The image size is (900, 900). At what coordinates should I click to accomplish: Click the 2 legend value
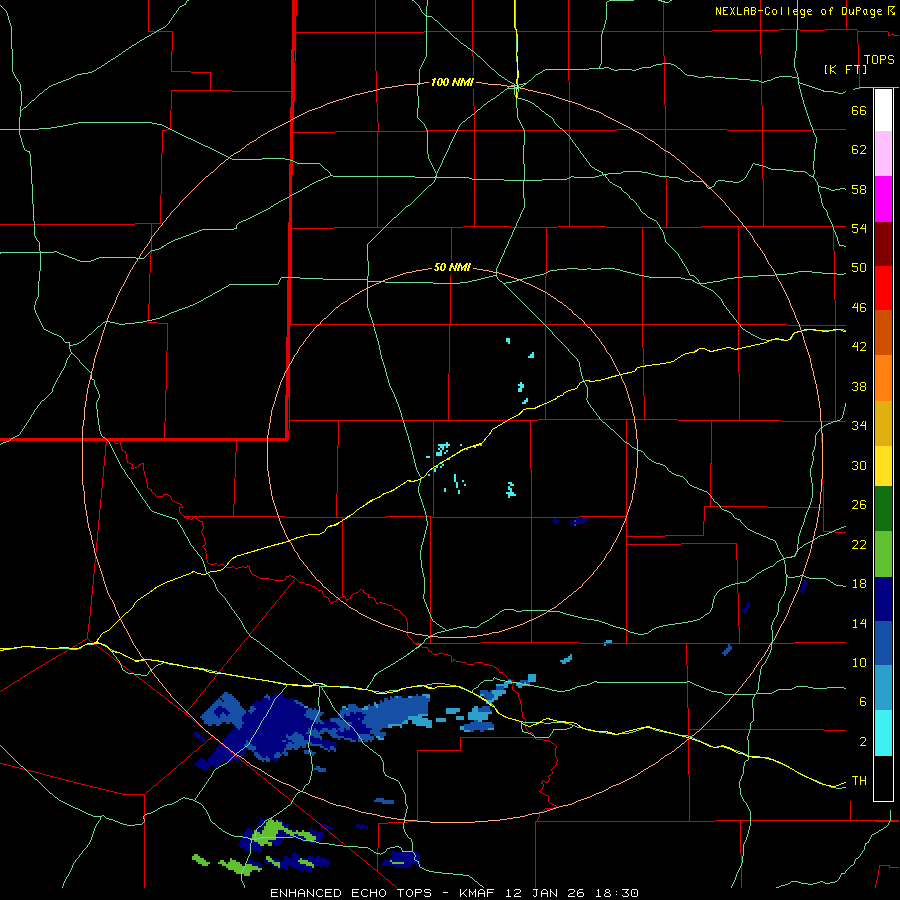863,742
